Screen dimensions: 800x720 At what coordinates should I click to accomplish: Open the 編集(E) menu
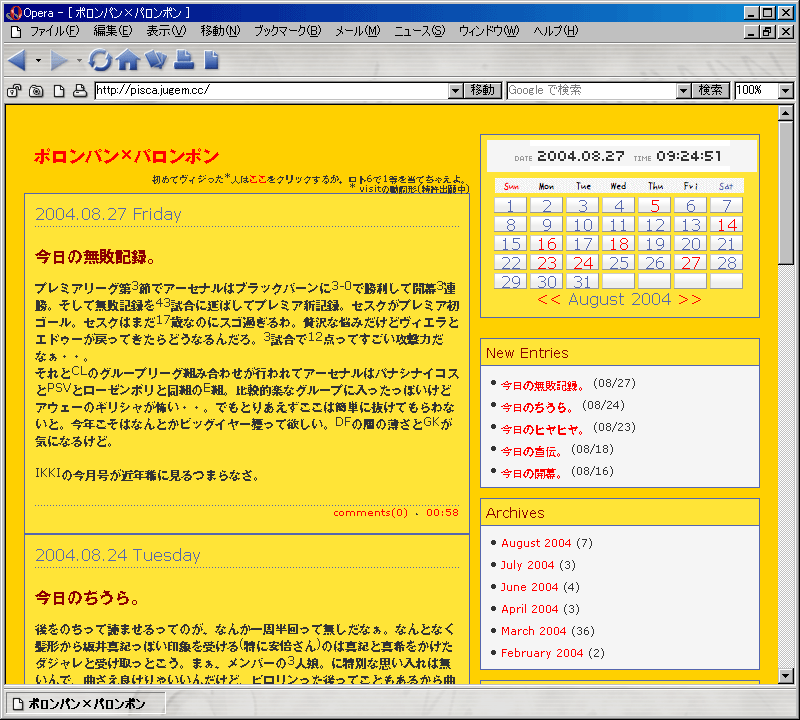(x=113, y=31)
